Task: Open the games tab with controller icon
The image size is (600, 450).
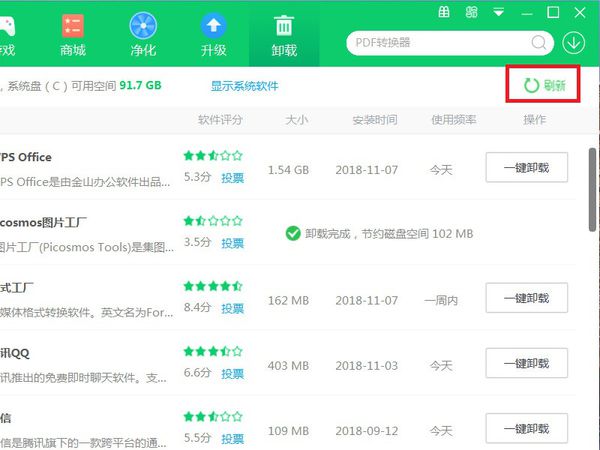Action: click(8, 35)
